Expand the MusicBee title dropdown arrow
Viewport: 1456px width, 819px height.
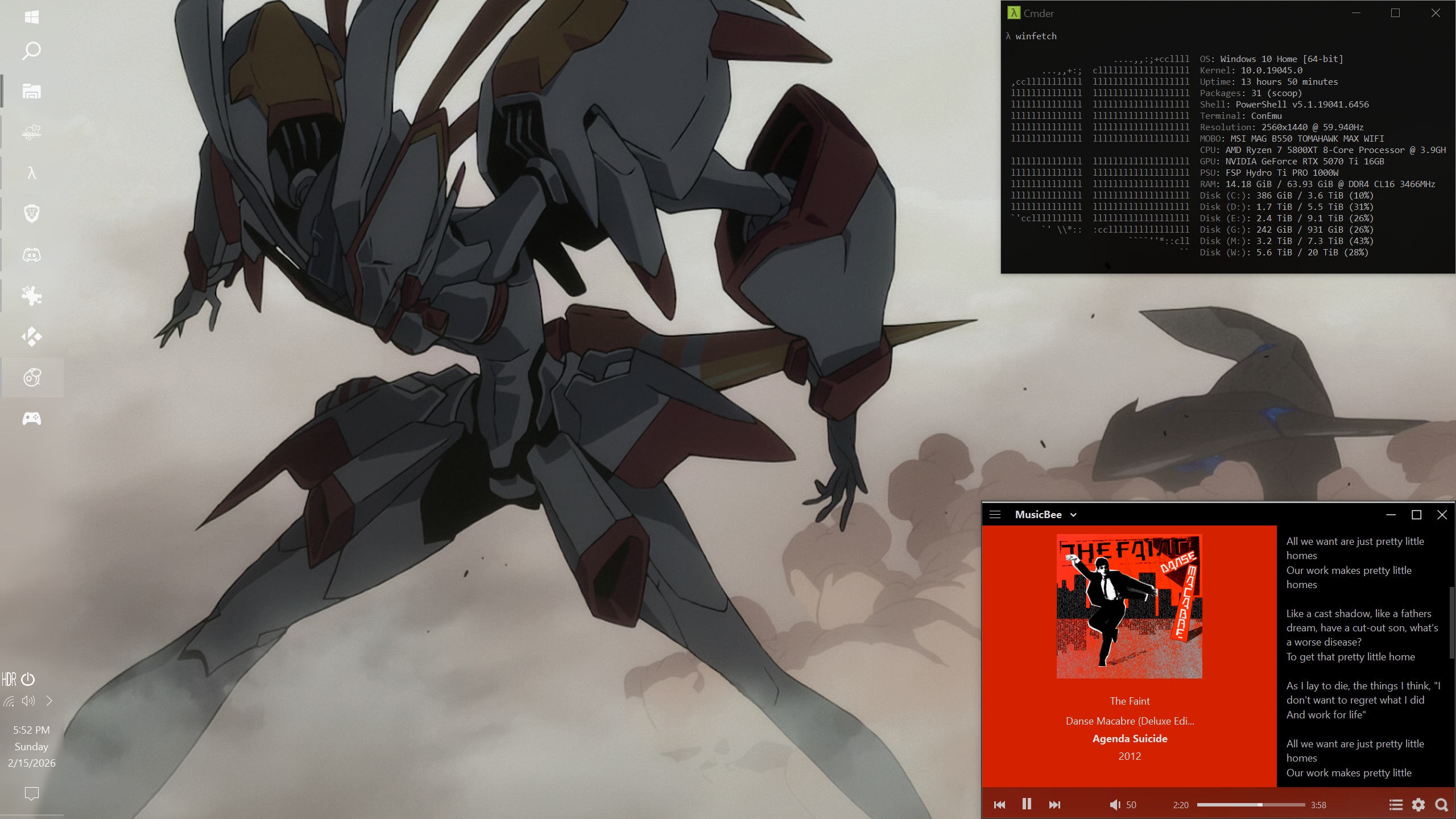click(x=1073, y=515)
